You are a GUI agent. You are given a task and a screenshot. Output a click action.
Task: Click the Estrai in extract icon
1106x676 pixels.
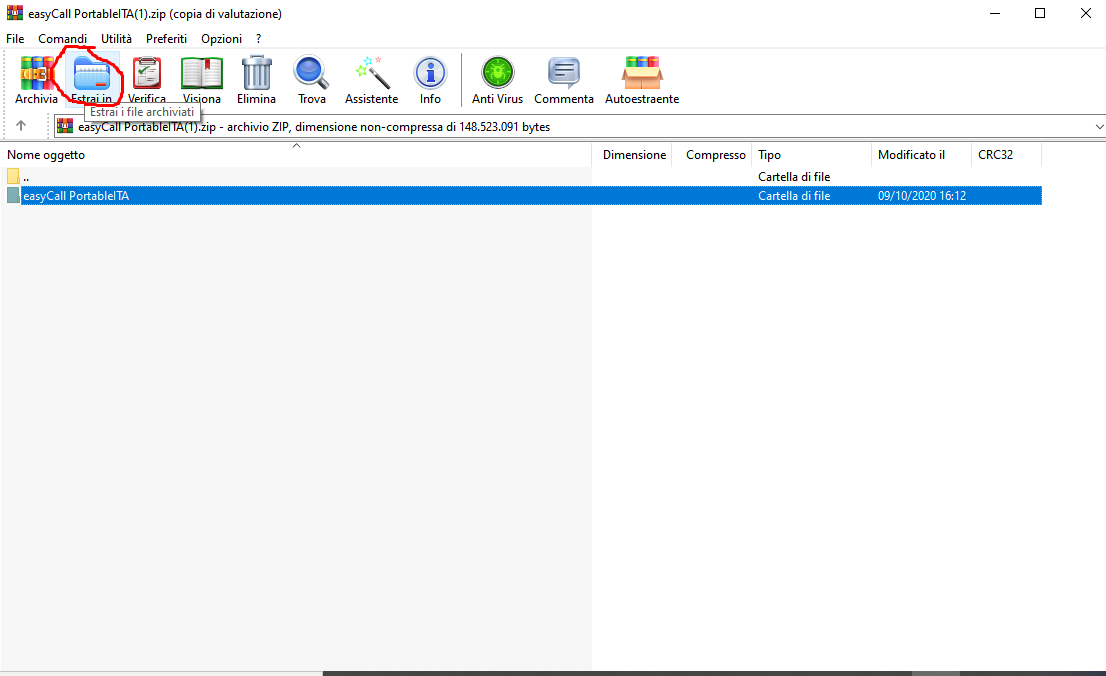click(x=92, y=73)
